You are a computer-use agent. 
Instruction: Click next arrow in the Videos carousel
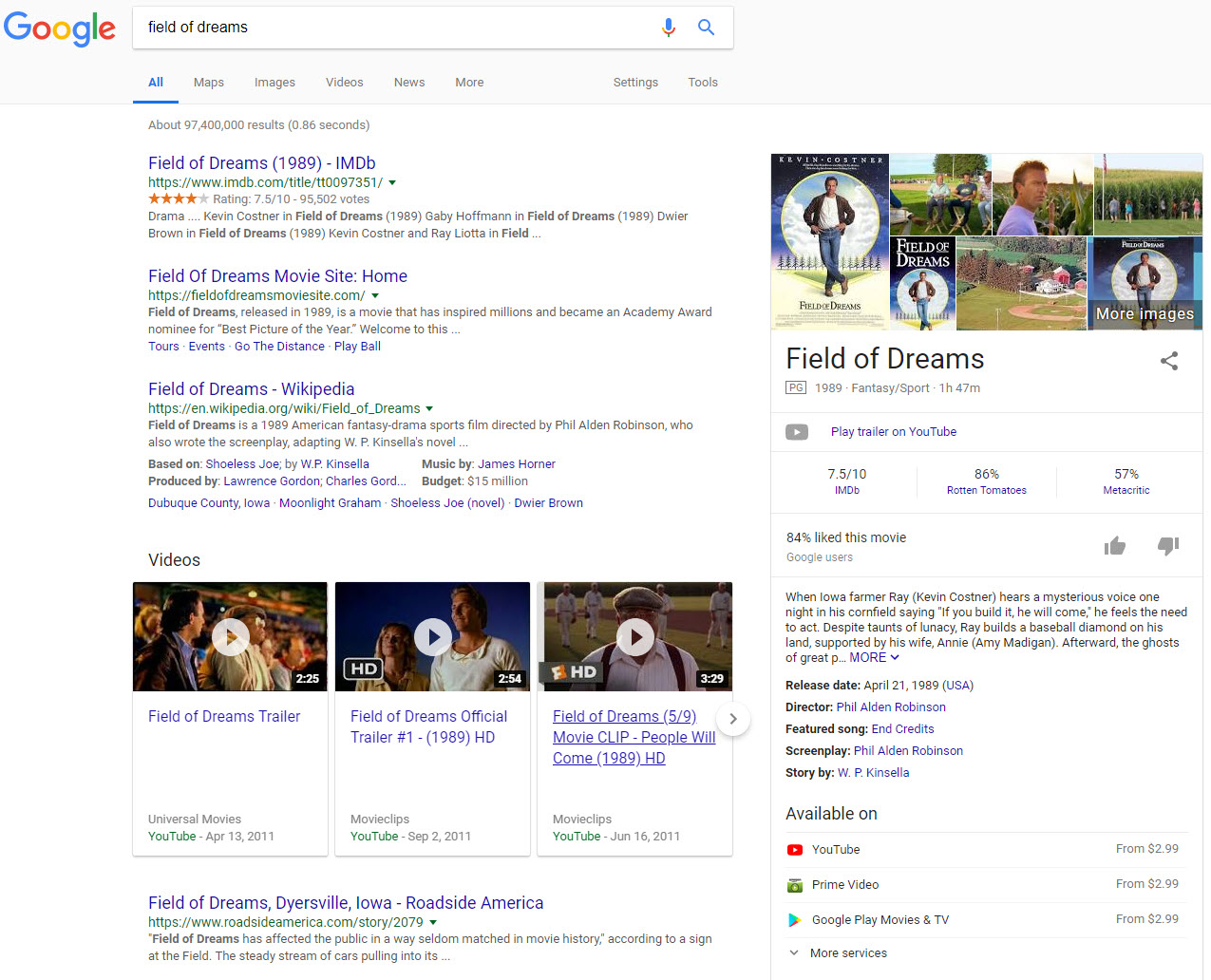pos(732,719)
